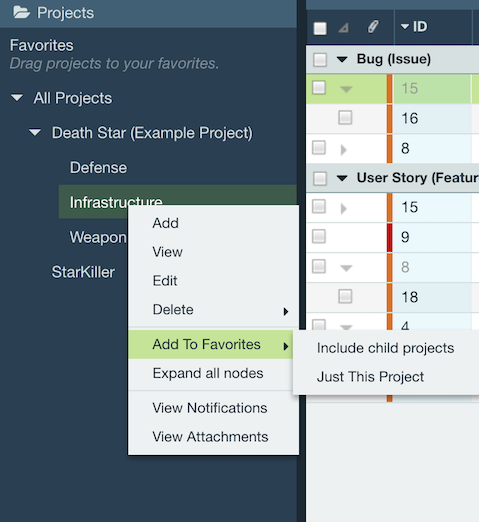
Task: Expand the User Story row with ID 15
Action: tap(344, 209)
